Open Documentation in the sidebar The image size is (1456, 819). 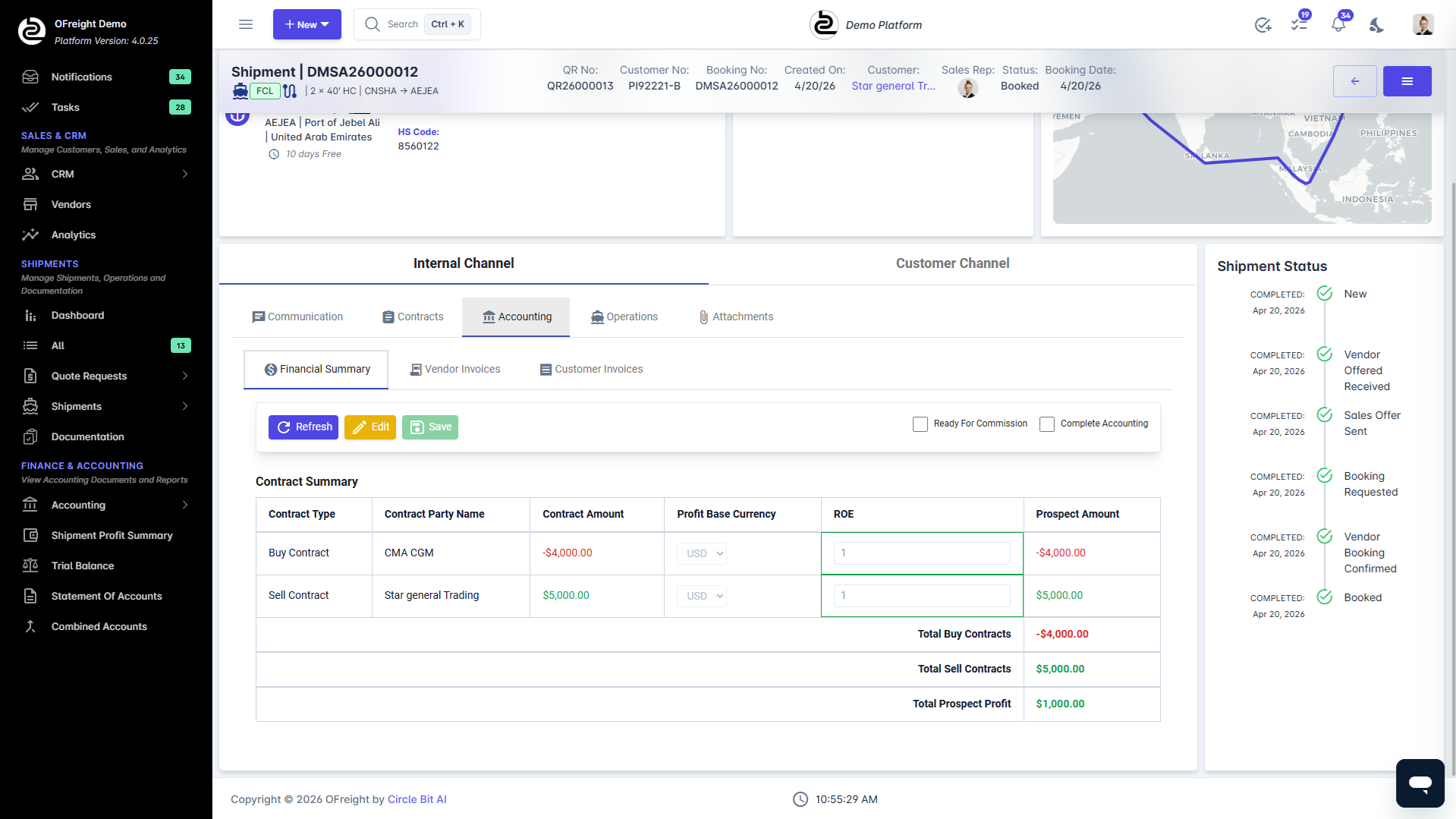[x=106, y=436]
